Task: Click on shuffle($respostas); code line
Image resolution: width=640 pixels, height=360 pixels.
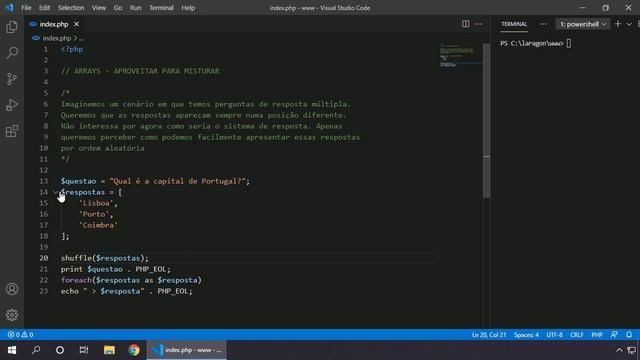Action: (105, 258)
